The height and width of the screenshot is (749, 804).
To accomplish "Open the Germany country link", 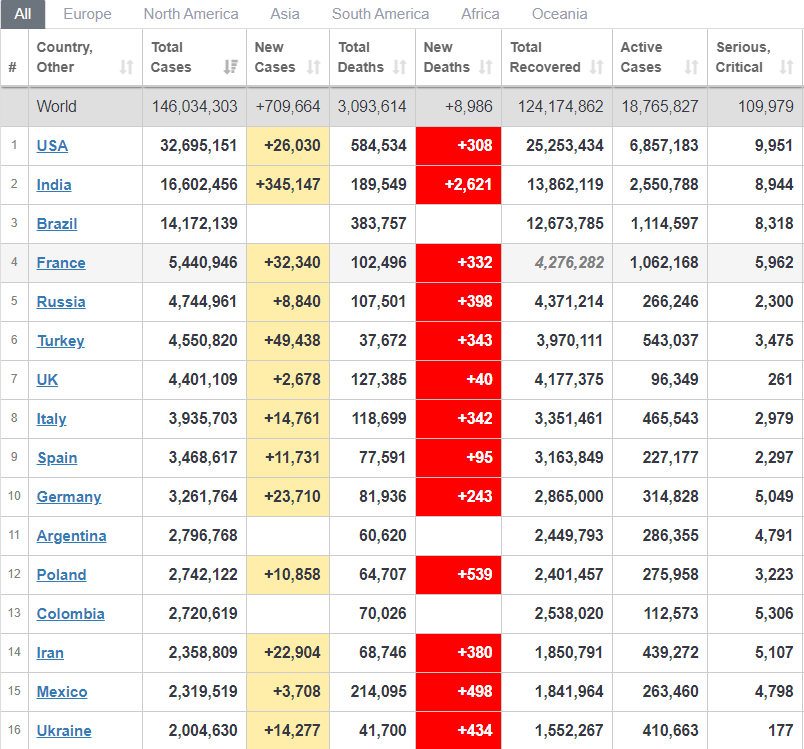I will click(69, 497).
